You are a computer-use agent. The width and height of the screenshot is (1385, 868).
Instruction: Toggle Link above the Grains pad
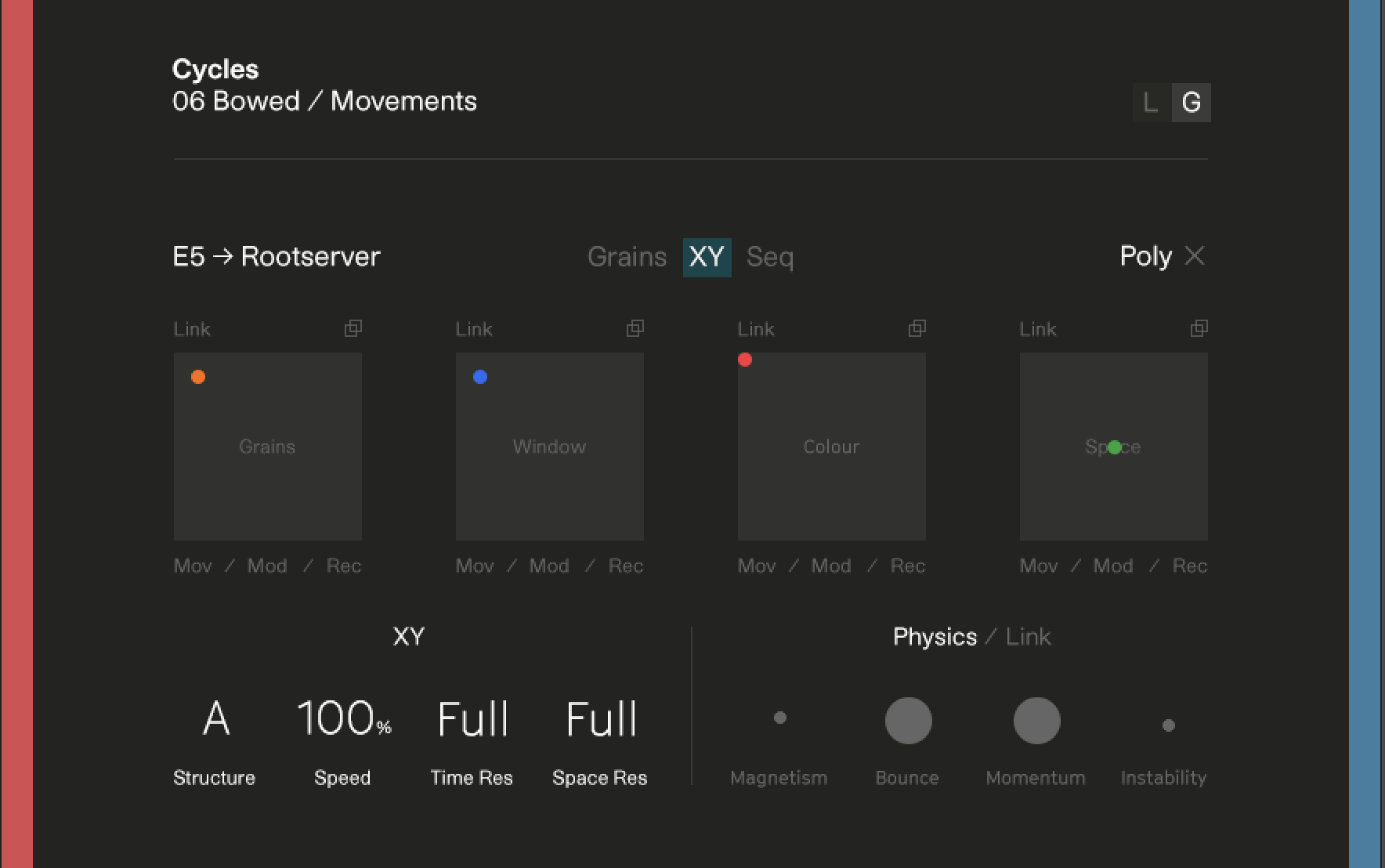pyautogui.click(x=192, y=329)
